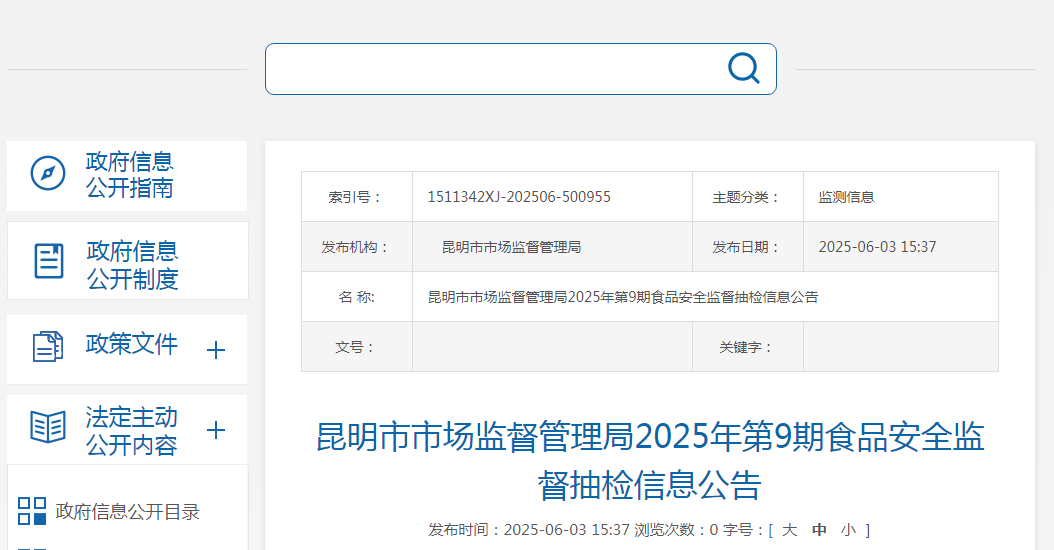Click the compass icon for 政府信息公开指南
This screenshot has width=1054, height=550.
[48, 173]
